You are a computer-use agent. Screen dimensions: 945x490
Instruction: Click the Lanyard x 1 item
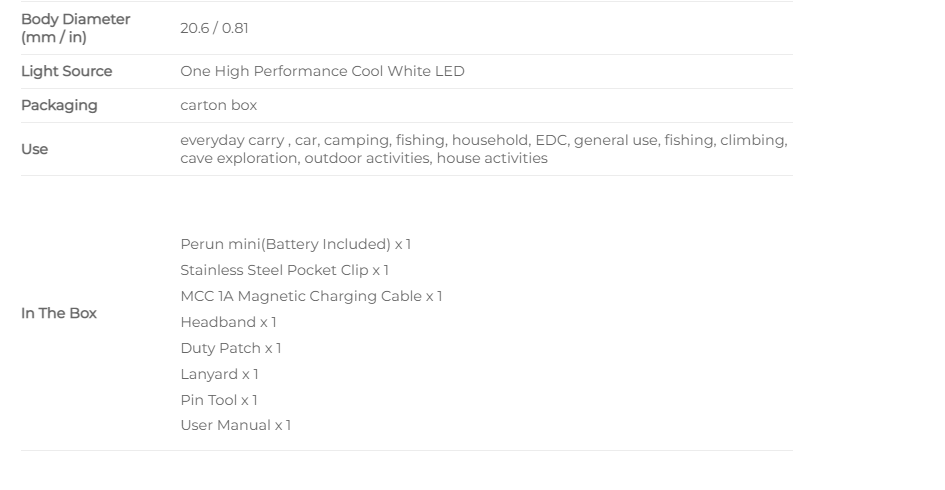pos(219,374)
